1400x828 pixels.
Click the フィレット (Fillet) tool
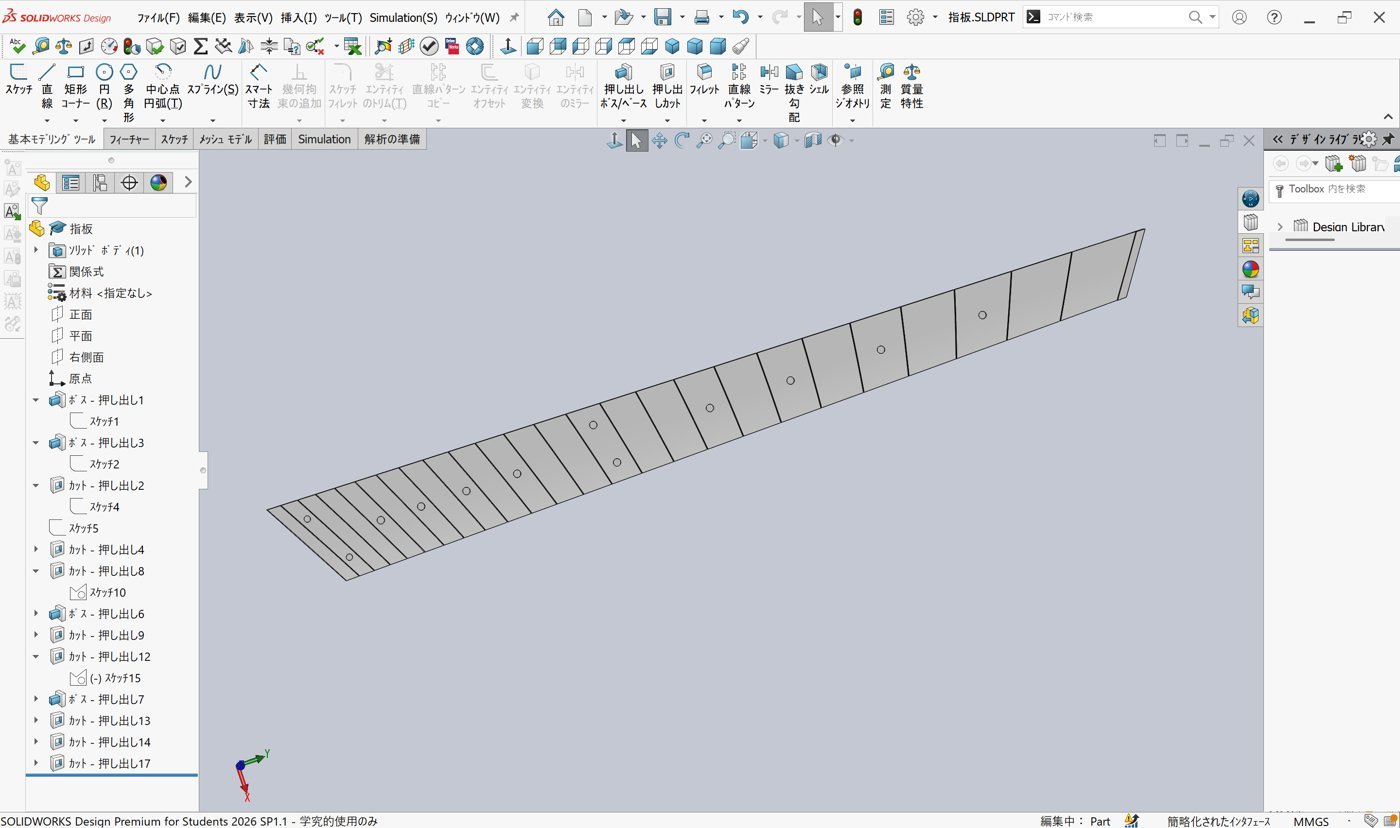pyautogui.click(x=704, y=80)
